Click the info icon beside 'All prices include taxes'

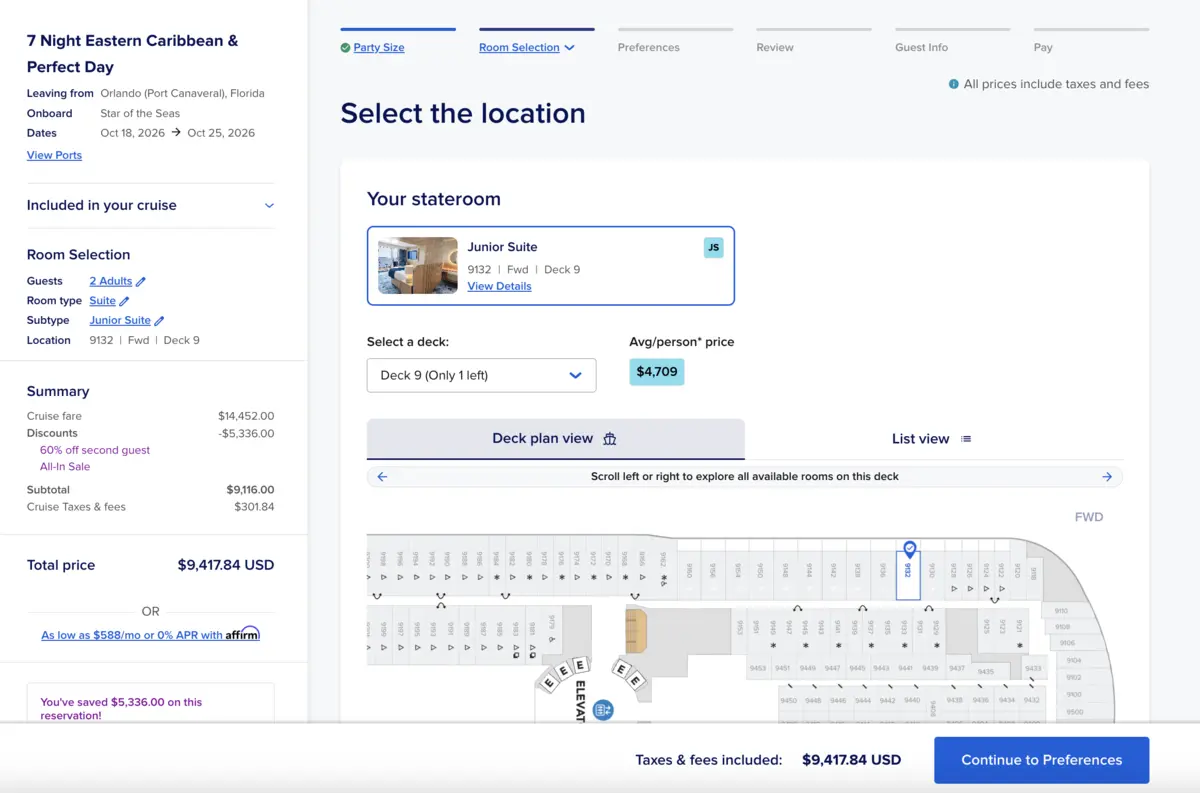954,85
